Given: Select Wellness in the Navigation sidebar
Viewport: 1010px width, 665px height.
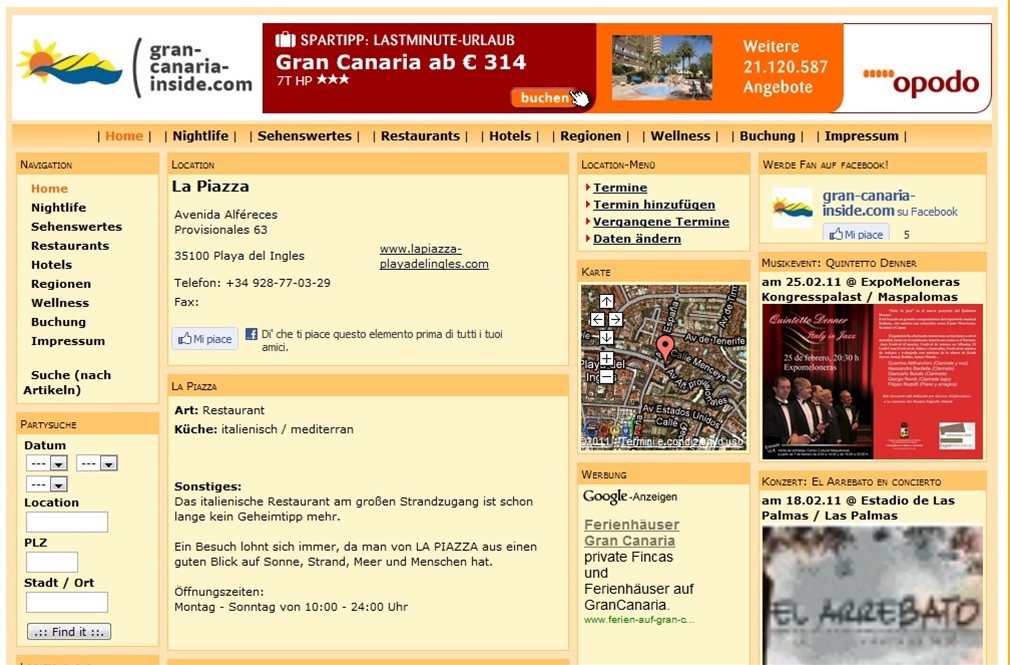Looking at the screenshot, I should [60, 303].
